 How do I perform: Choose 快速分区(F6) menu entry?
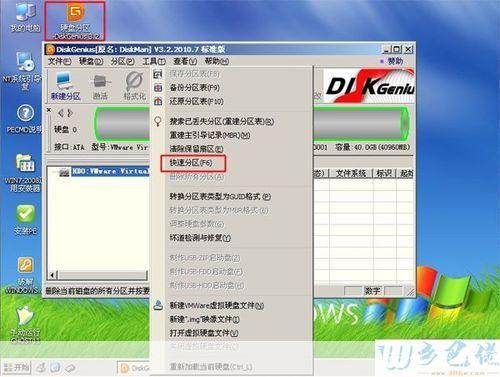coord(191,163)
